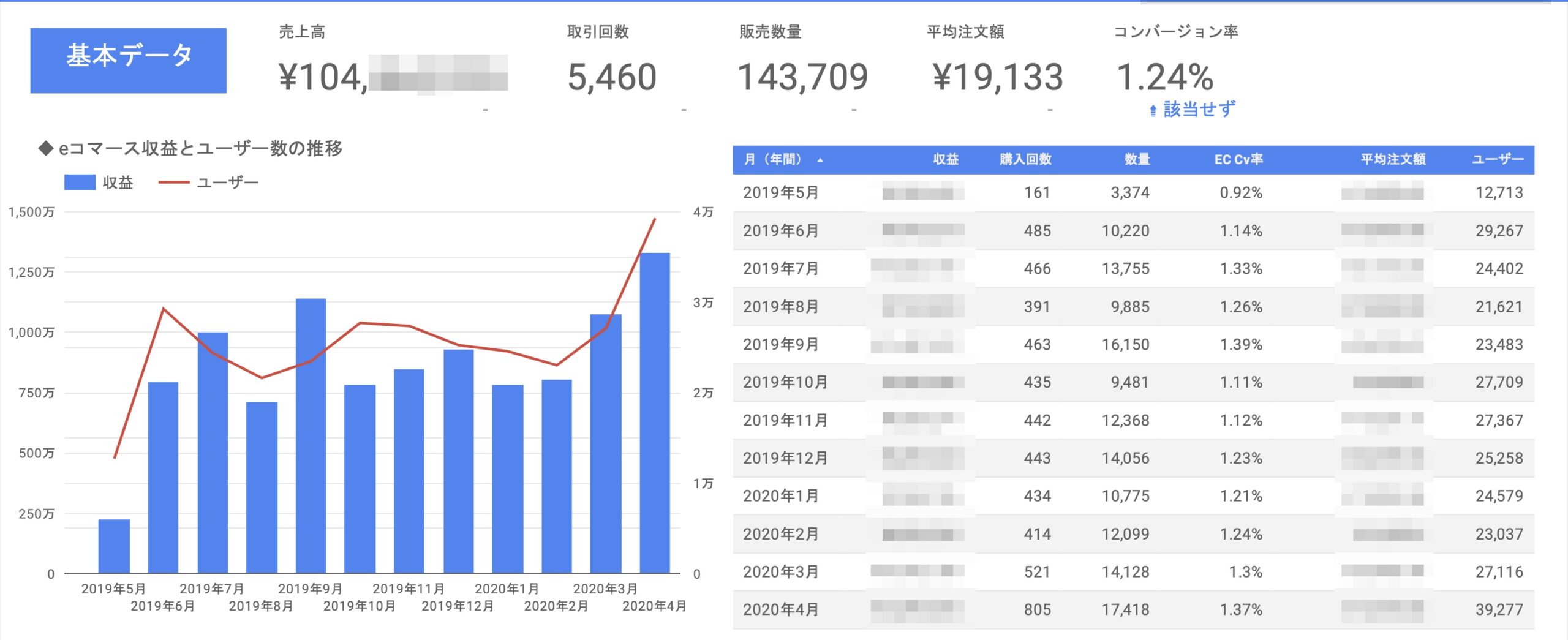
Task: Select the 2019年9月 bar in chart
Action: [311, 435]
